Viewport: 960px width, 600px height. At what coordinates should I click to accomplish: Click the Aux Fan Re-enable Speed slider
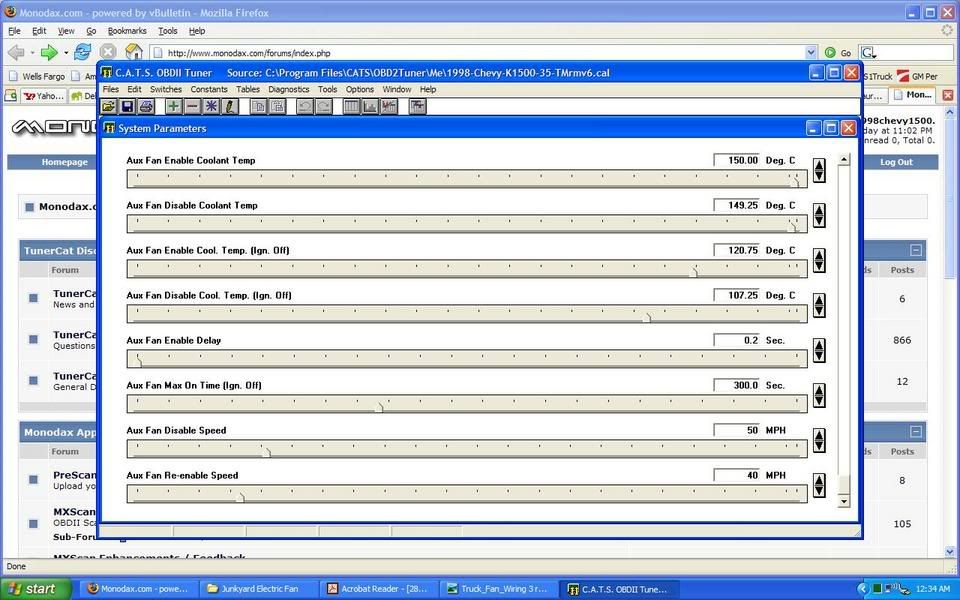pyautogui.click(x=467, y=494)
